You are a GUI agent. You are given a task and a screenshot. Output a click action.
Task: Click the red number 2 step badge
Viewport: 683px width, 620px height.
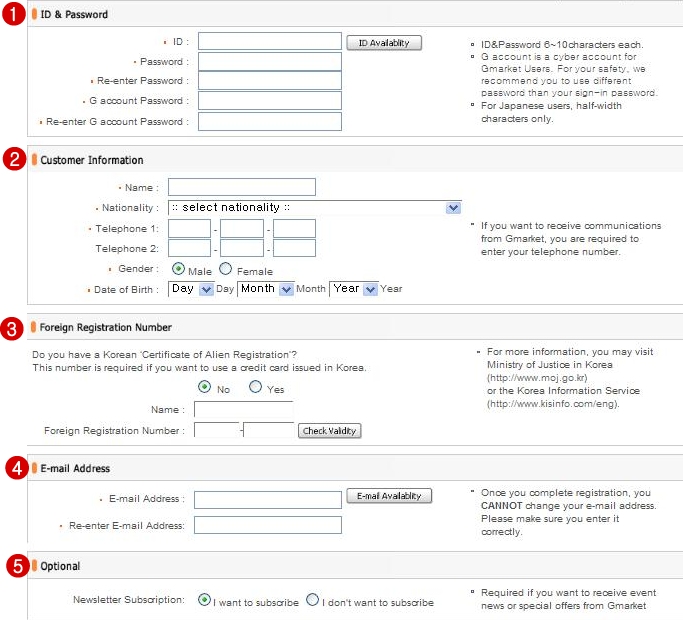14,159
